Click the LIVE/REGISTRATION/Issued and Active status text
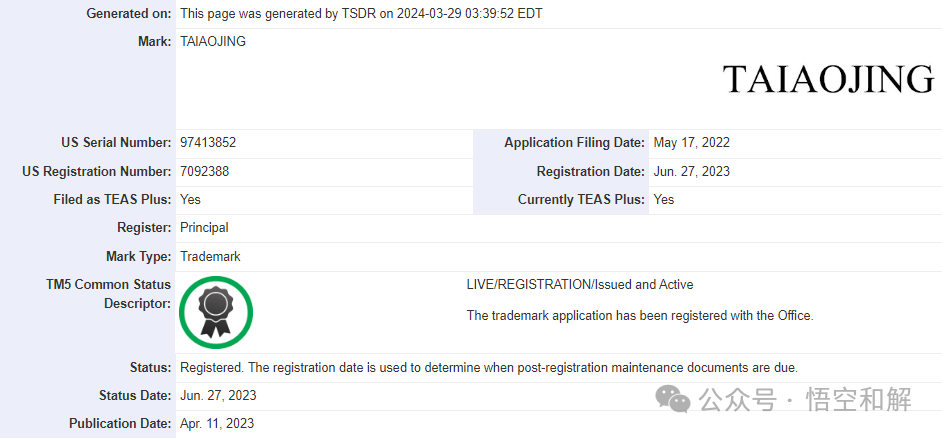 click(x=580, y=285)
